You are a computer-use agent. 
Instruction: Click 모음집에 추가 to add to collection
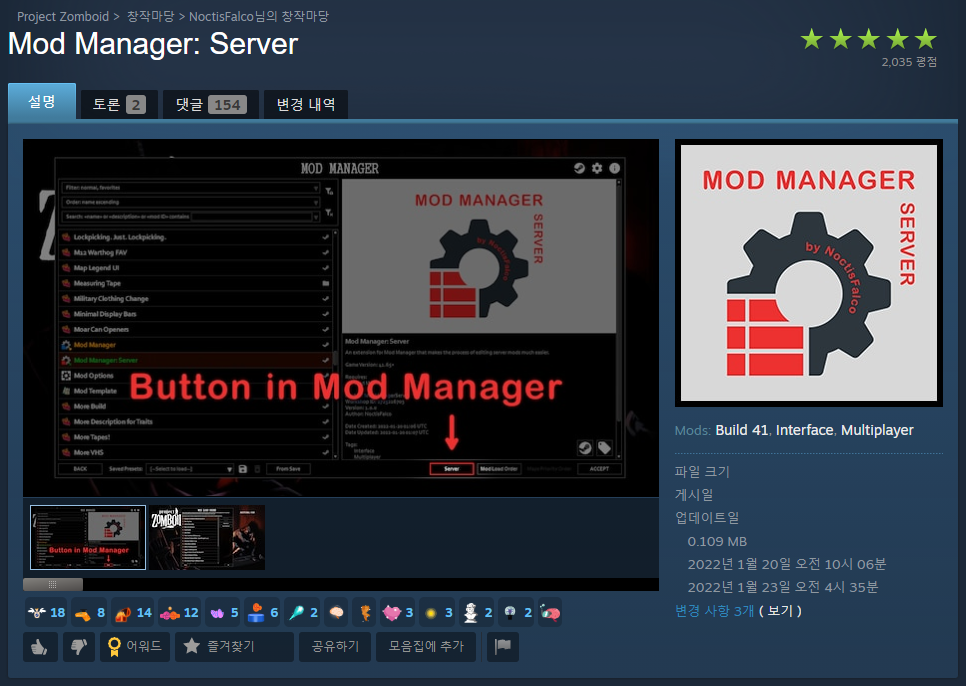coord(426,647)
